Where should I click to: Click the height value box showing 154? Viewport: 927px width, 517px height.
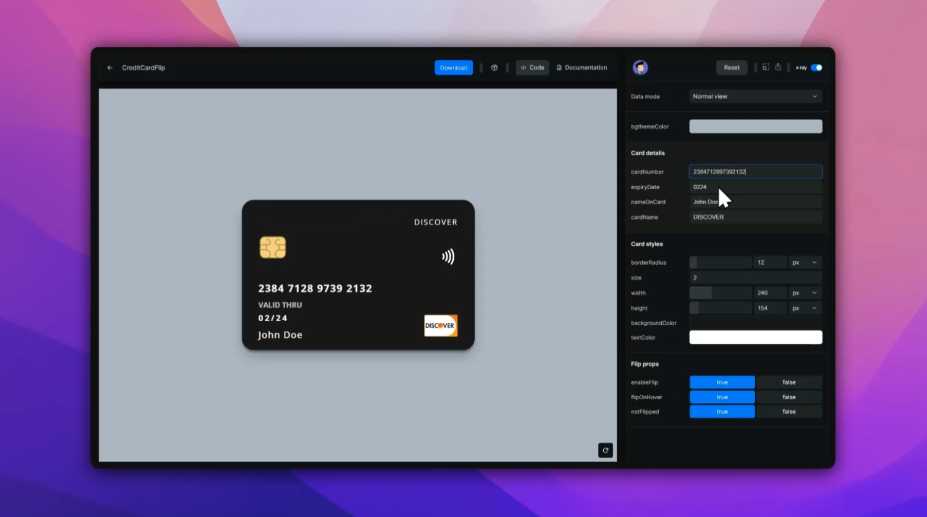point(770,308)
